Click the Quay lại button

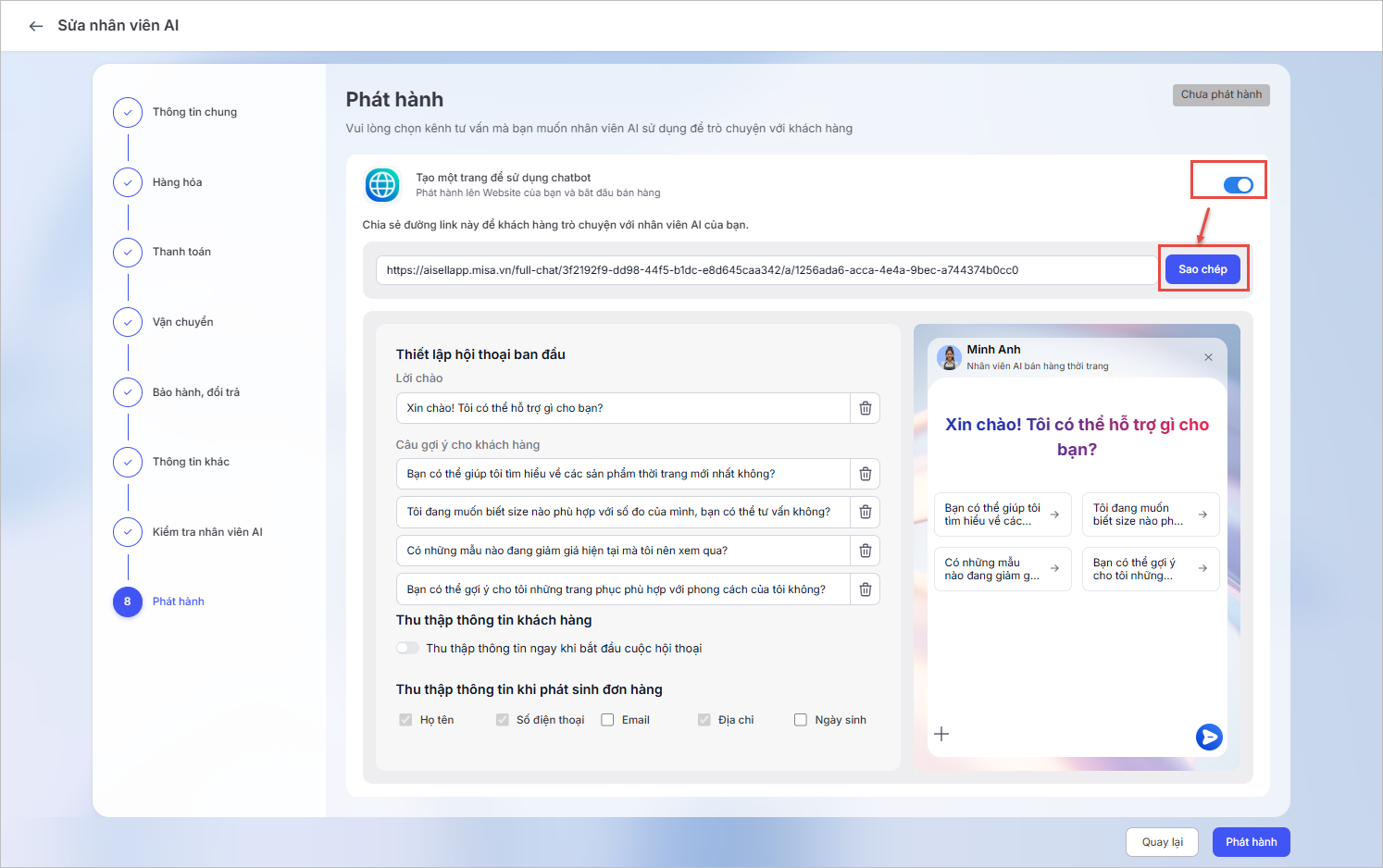click(1162, 842)
